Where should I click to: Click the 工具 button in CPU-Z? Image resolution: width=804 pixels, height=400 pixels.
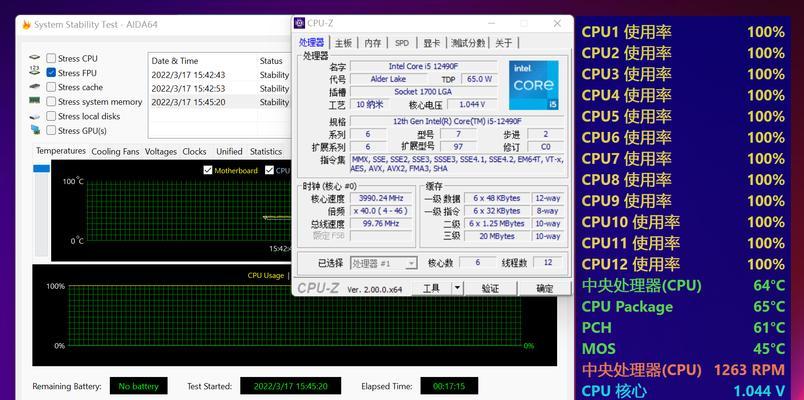coord(432,288)
